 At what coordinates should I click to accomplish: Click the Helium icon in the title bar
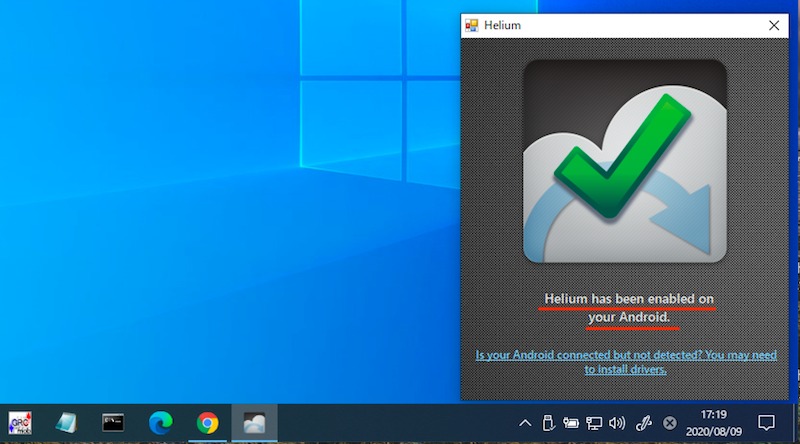(472, 25)
